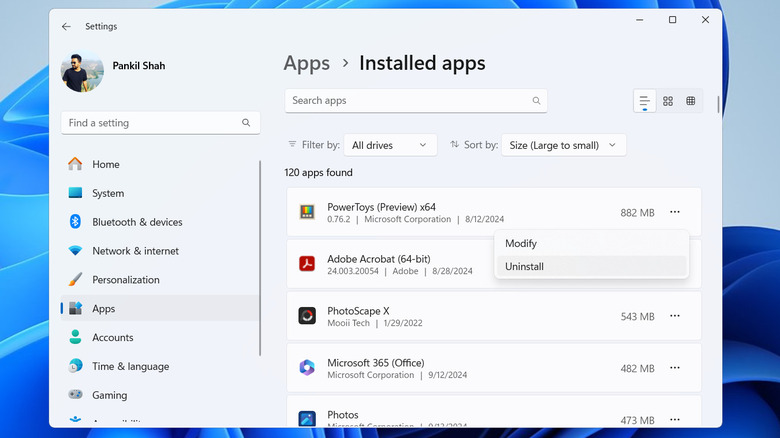780x438 pixels.
Task: Click the back arrow in Settings
Action: 66,27
